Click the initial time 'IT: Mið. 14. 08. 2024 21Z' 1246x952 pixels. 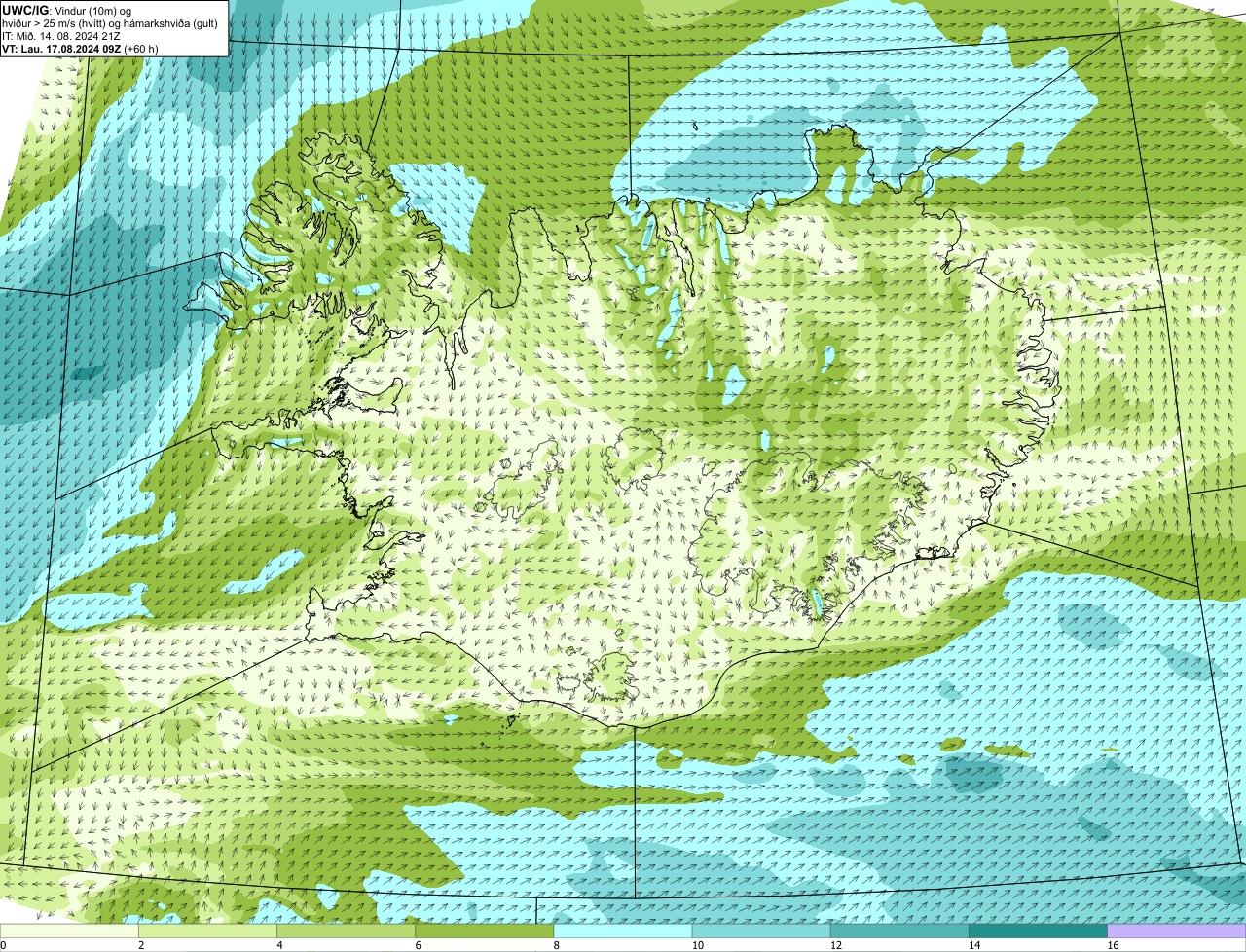coord(61,36)
